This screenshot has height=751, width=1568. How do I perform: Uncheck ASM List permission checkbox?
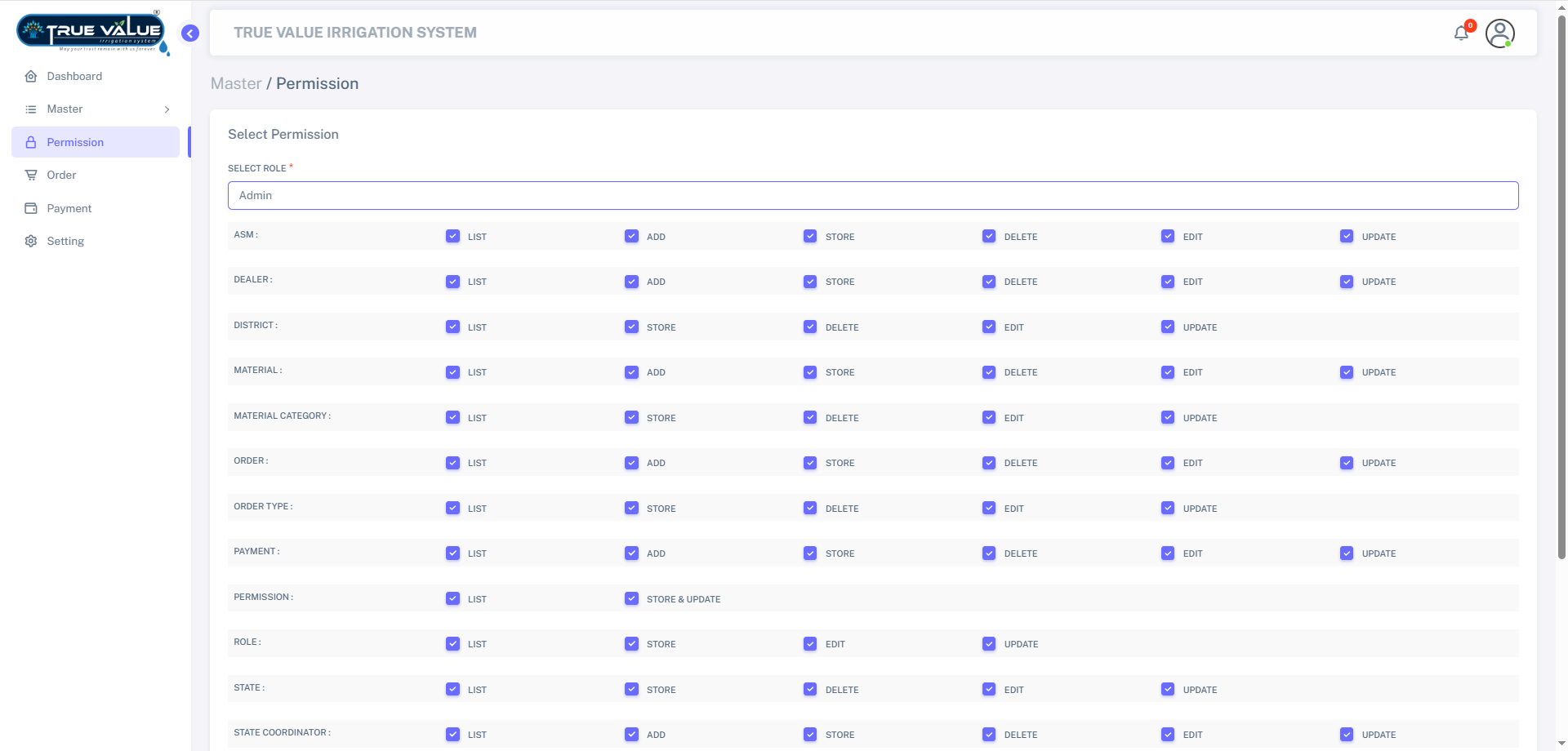coord(452,237)
